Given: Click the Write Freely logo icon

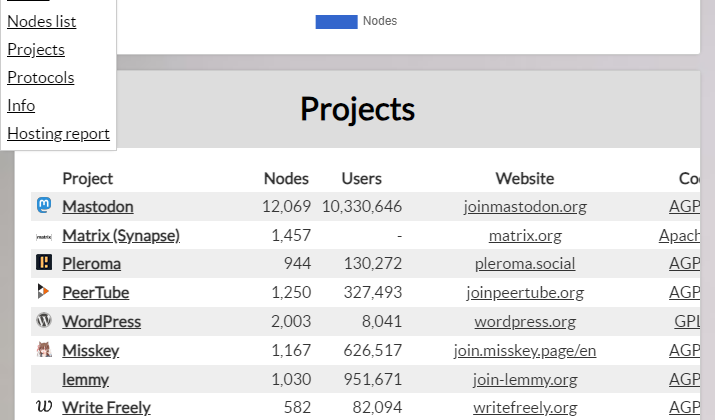Looking at the screenshot, I should [44, 406].
